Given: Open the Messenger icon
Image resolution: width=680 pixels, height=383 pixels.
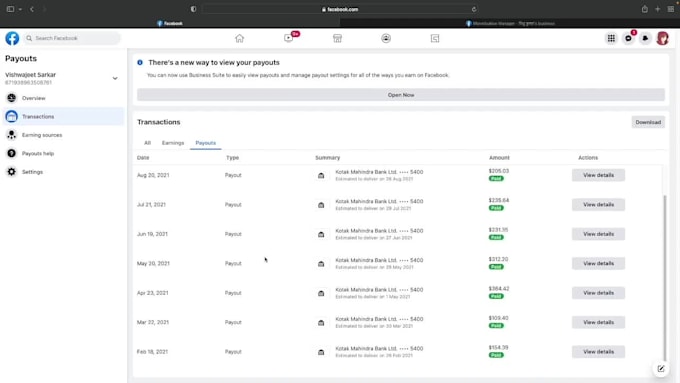Looking at the screenshot, I should click(628, 38).
